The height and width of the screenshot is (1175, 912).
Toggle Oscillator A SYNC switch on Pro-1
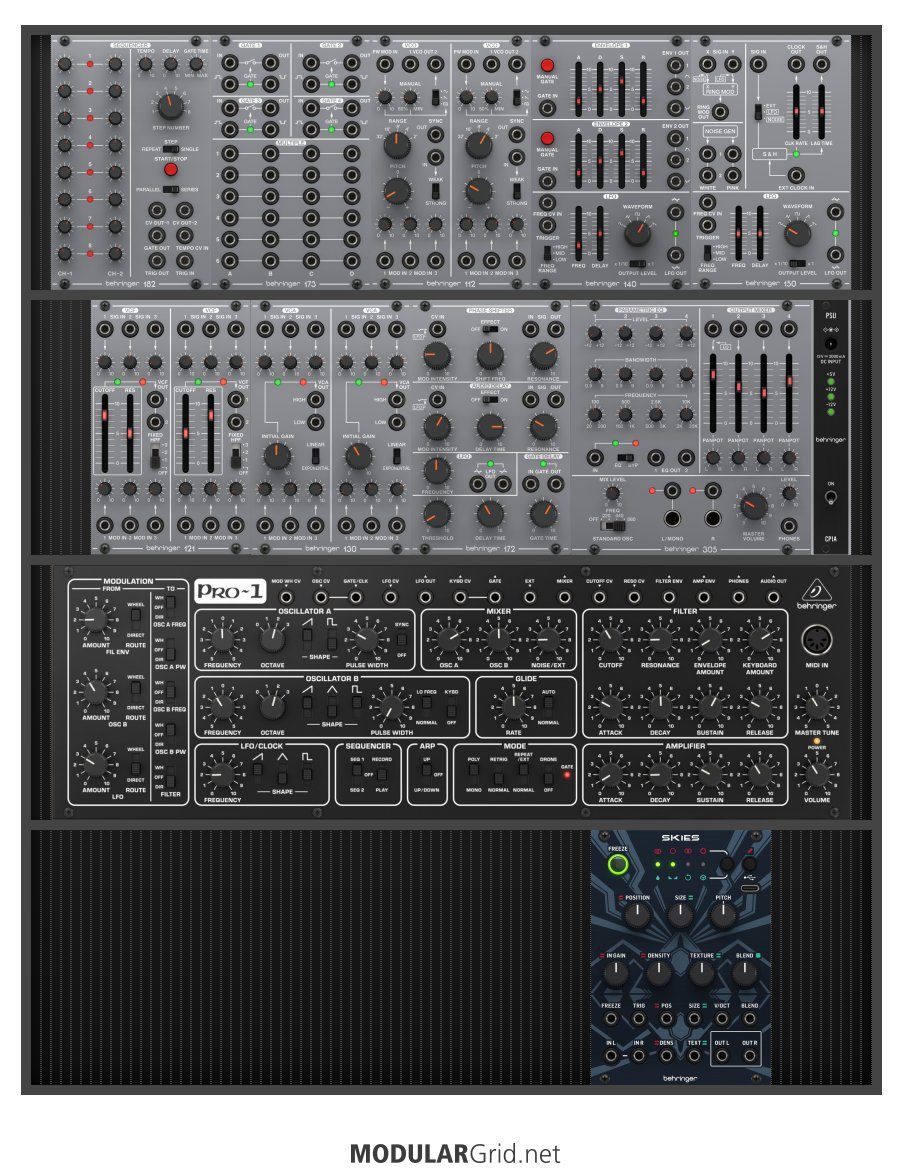click(x=402, y=639)
